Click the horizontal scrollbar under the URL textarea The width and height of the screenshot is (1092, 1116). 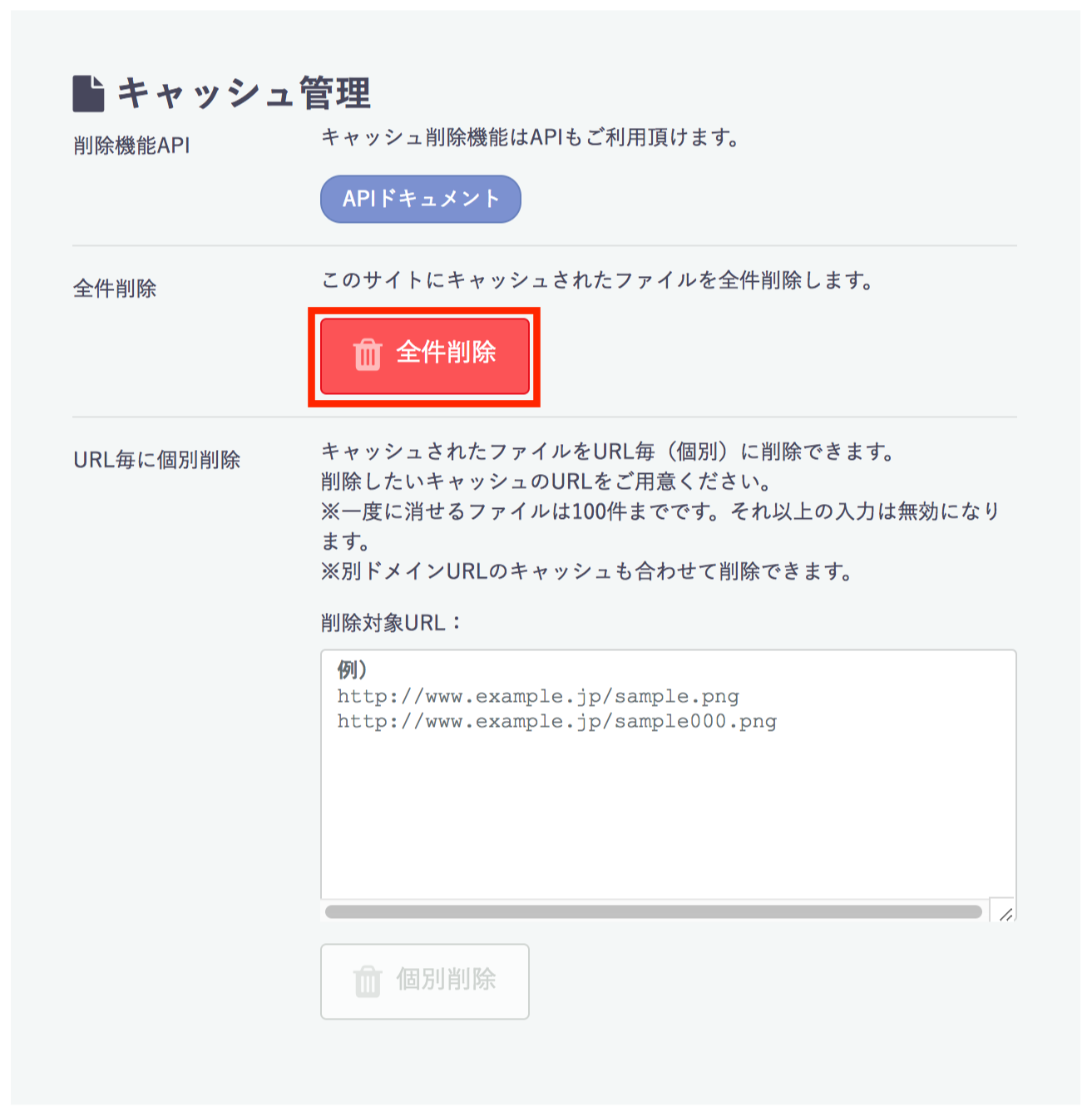[x=653, y=912]
